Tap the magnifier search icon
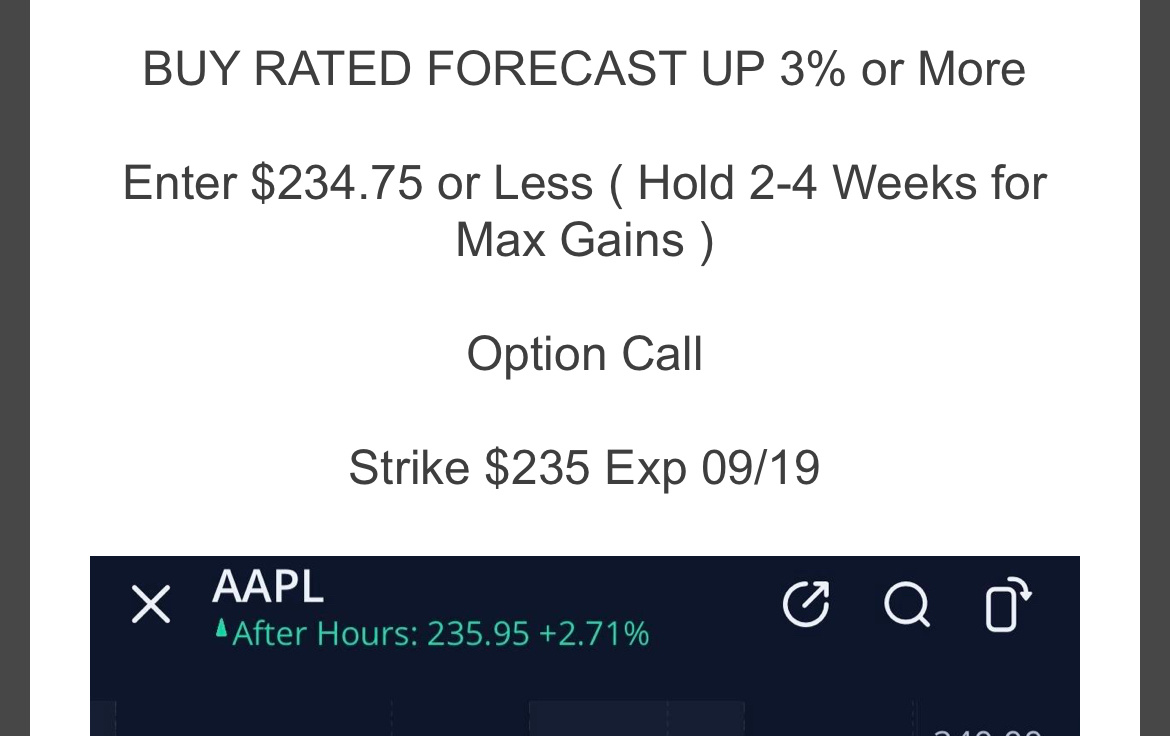Image resolution: width=1170 pixels, height=736 pixels. click(907, 605)
